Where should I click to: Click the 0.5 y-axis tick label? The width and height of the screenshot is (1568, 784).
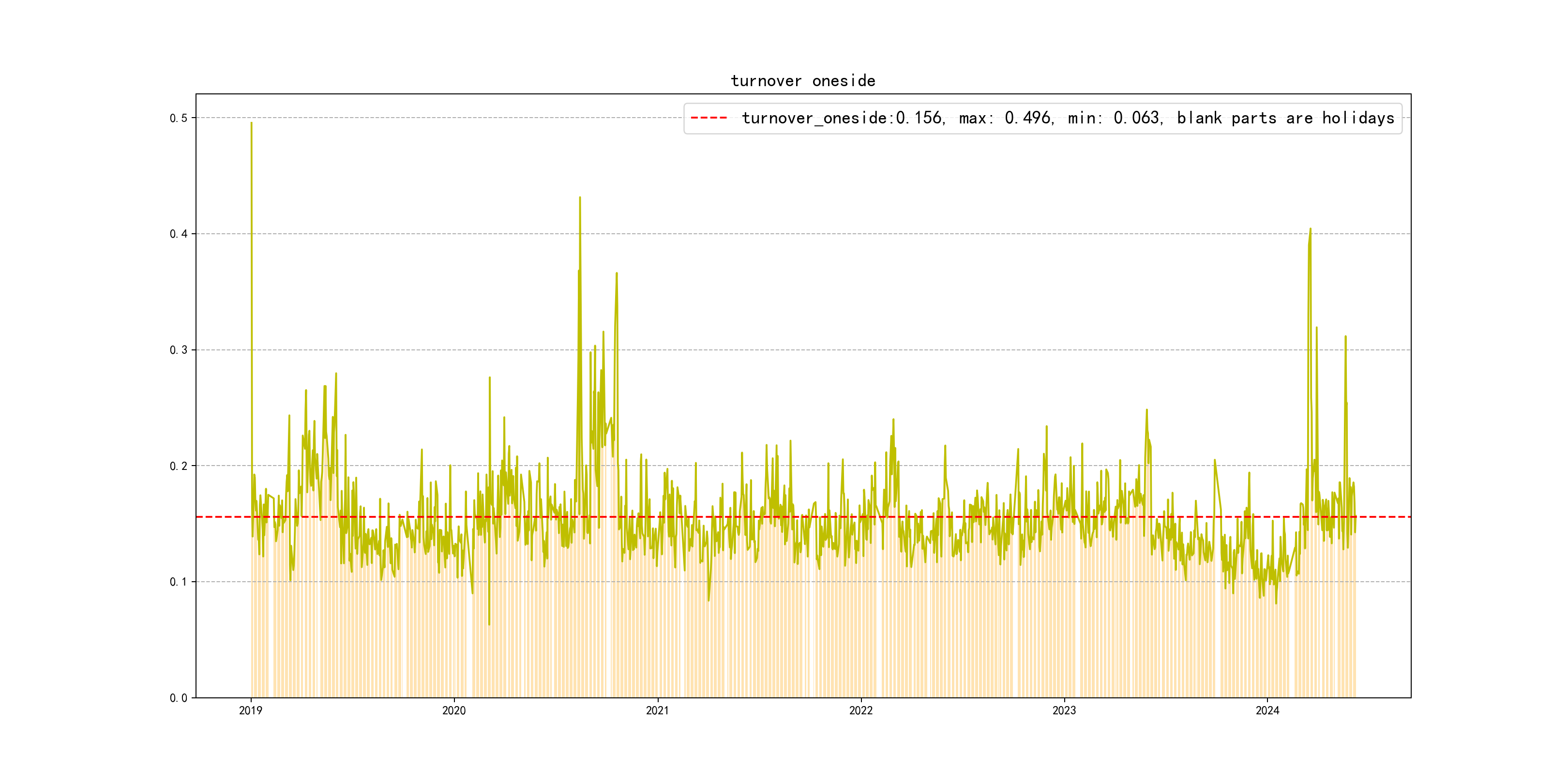(x=178, y=118)
